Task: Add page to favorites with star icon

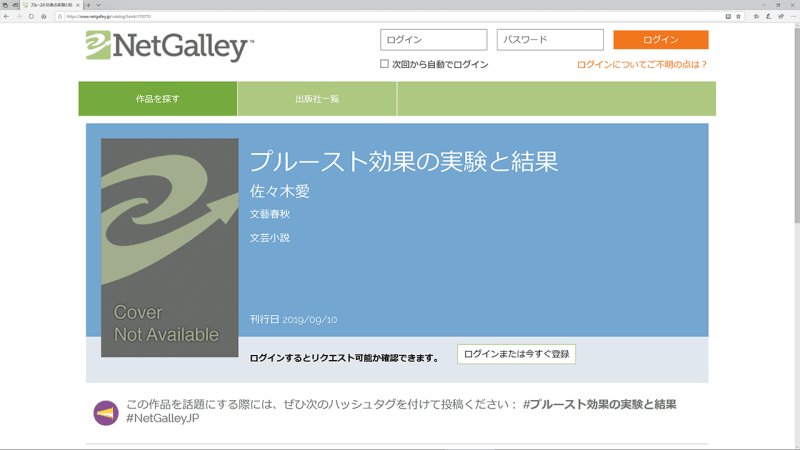Action: coord(738,16)
